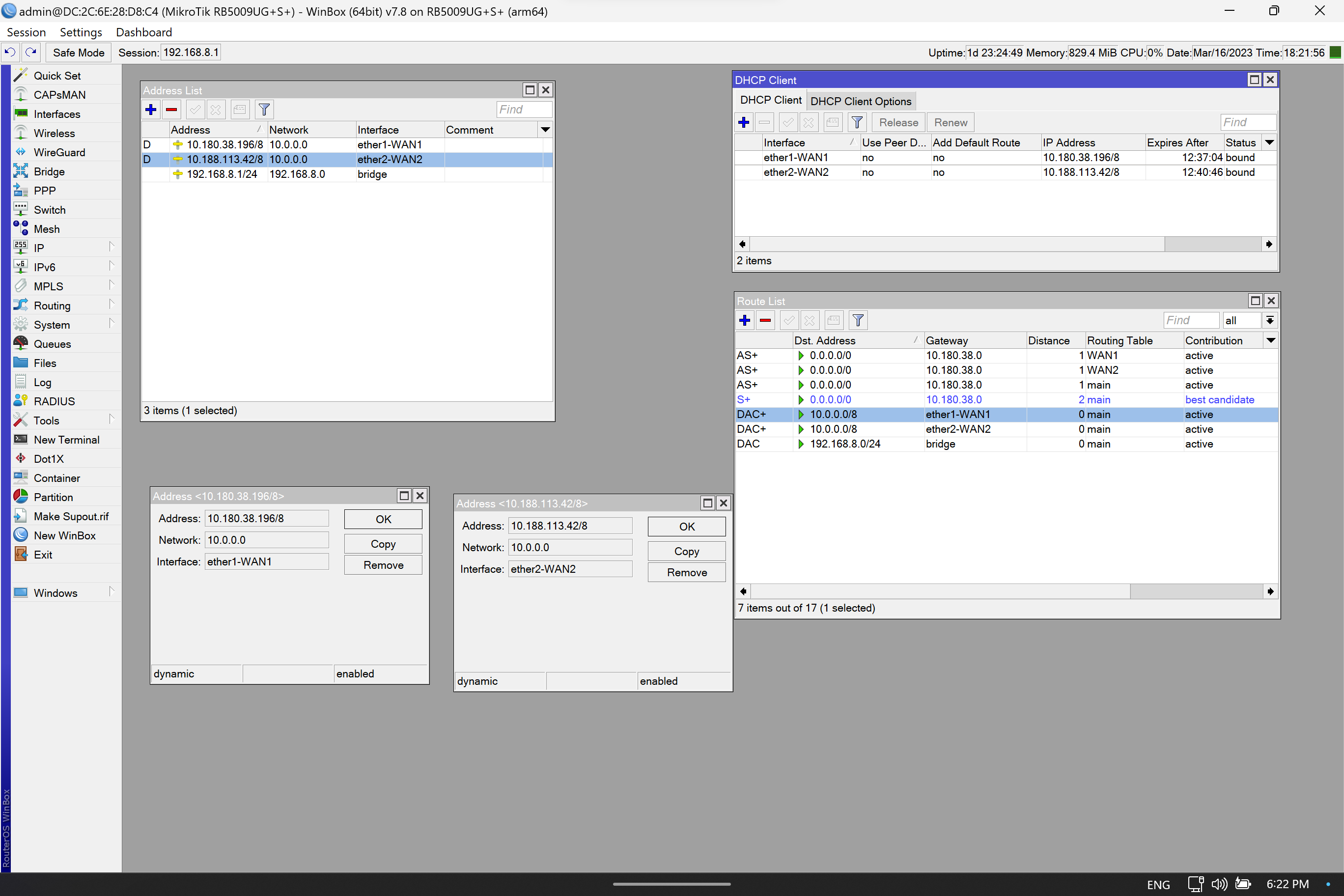Open New Terminal from the sidebar
The width and height of the screenshot is (1344, 896).
click(x=66, y=440)
